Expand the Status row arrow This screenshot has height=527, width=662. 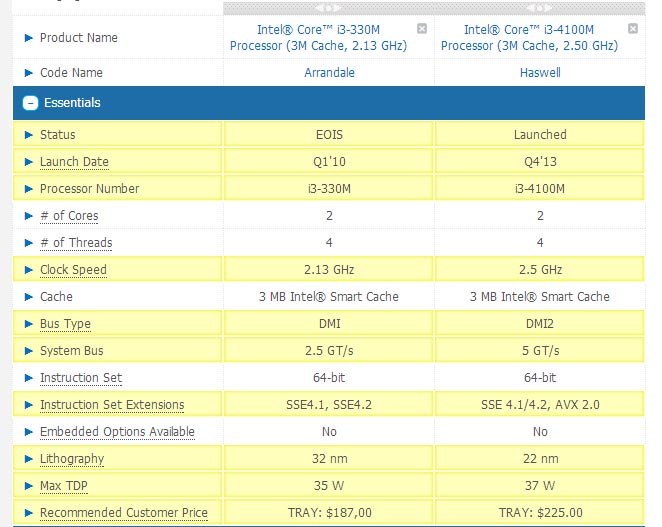[29, 135]
